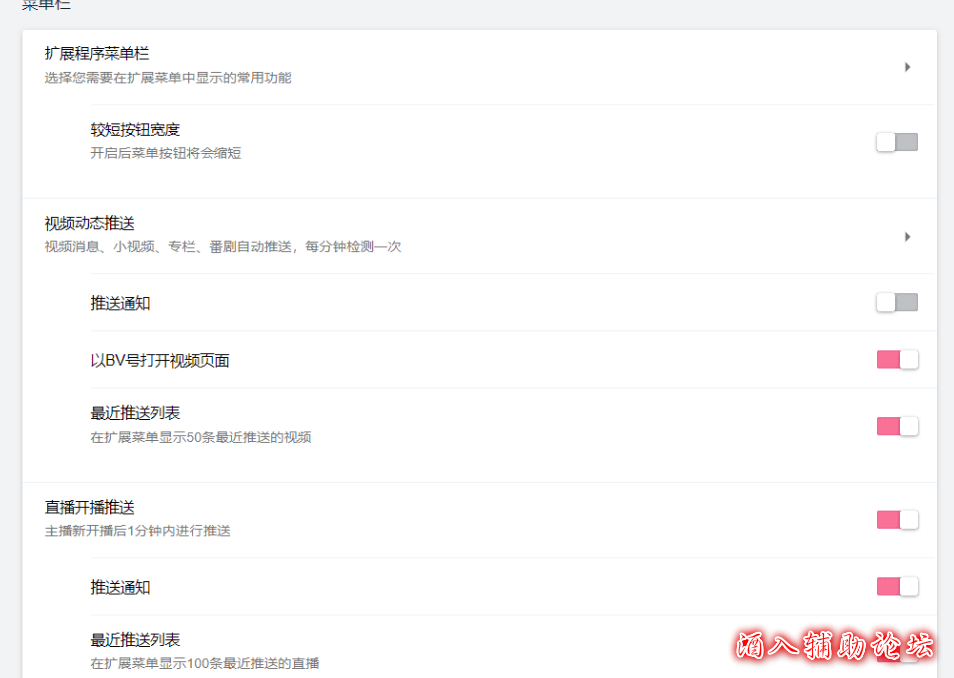The height and width of the screenshot is (678, 954).
Task: Expand the 扩展程序菜单栏 arrow
Action: [907, 67]
